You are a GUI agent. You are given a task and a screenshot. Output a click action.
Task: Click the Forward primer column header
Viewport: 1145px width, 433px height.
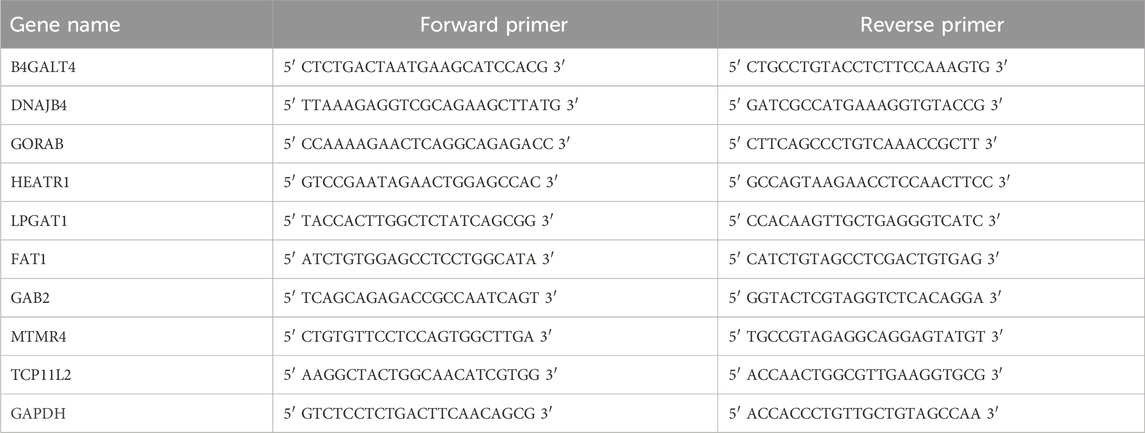point(495,24)
